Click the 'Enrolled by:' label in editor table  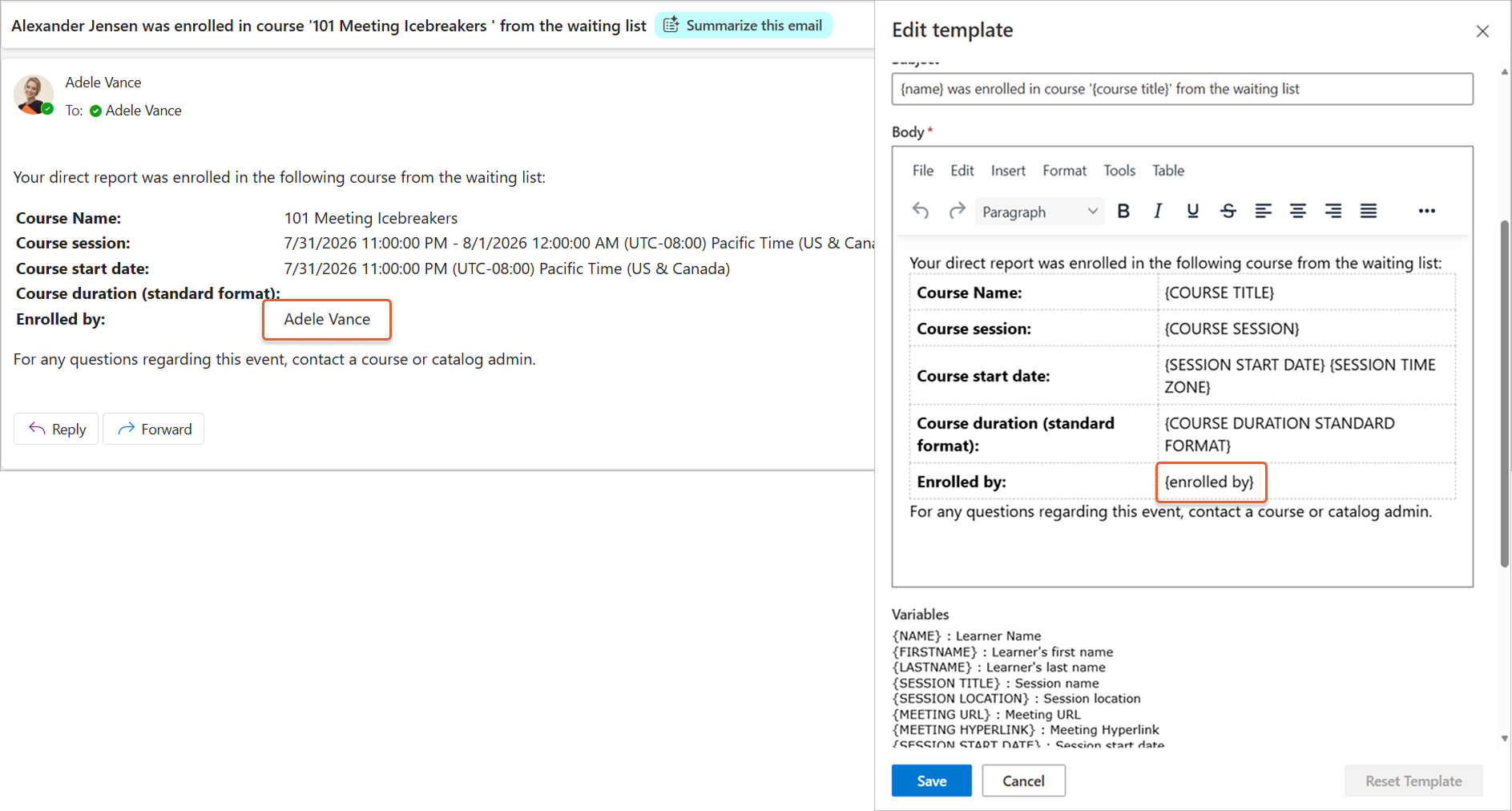(x=962, y=482)
